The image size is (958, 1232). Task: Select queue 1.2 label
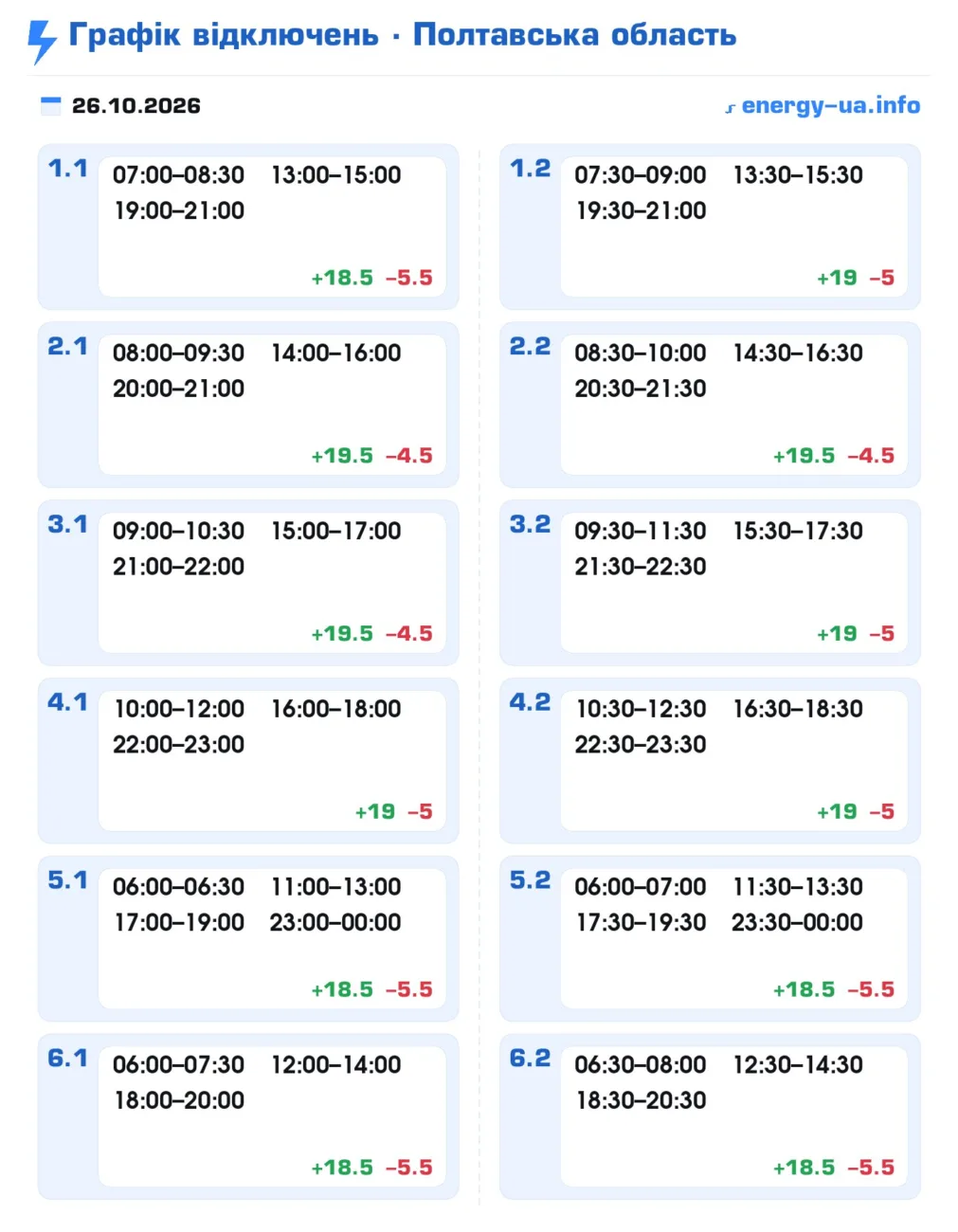click(530, 169)
